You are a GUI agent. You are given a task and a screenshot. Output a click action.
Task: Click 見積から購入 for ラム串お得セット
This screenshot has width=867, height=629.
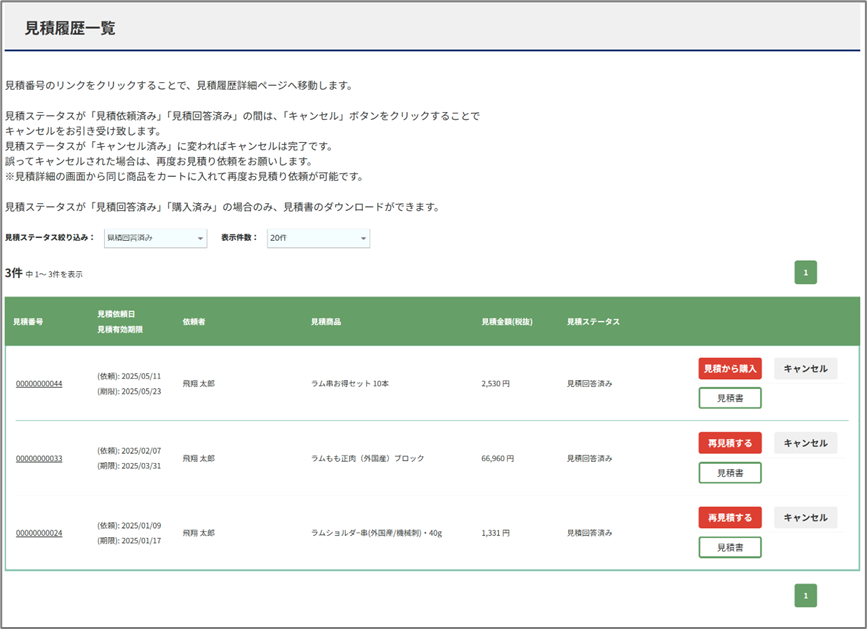coord(730,369)
